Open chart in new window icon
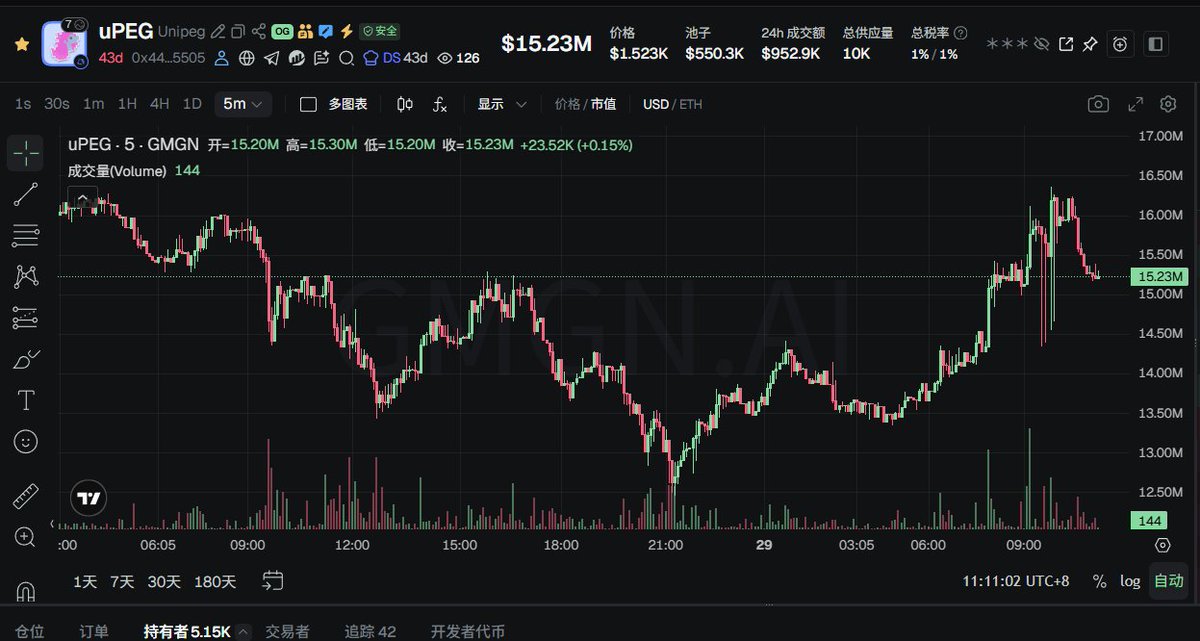The image size is (1200, 641). pos(1066,44)
